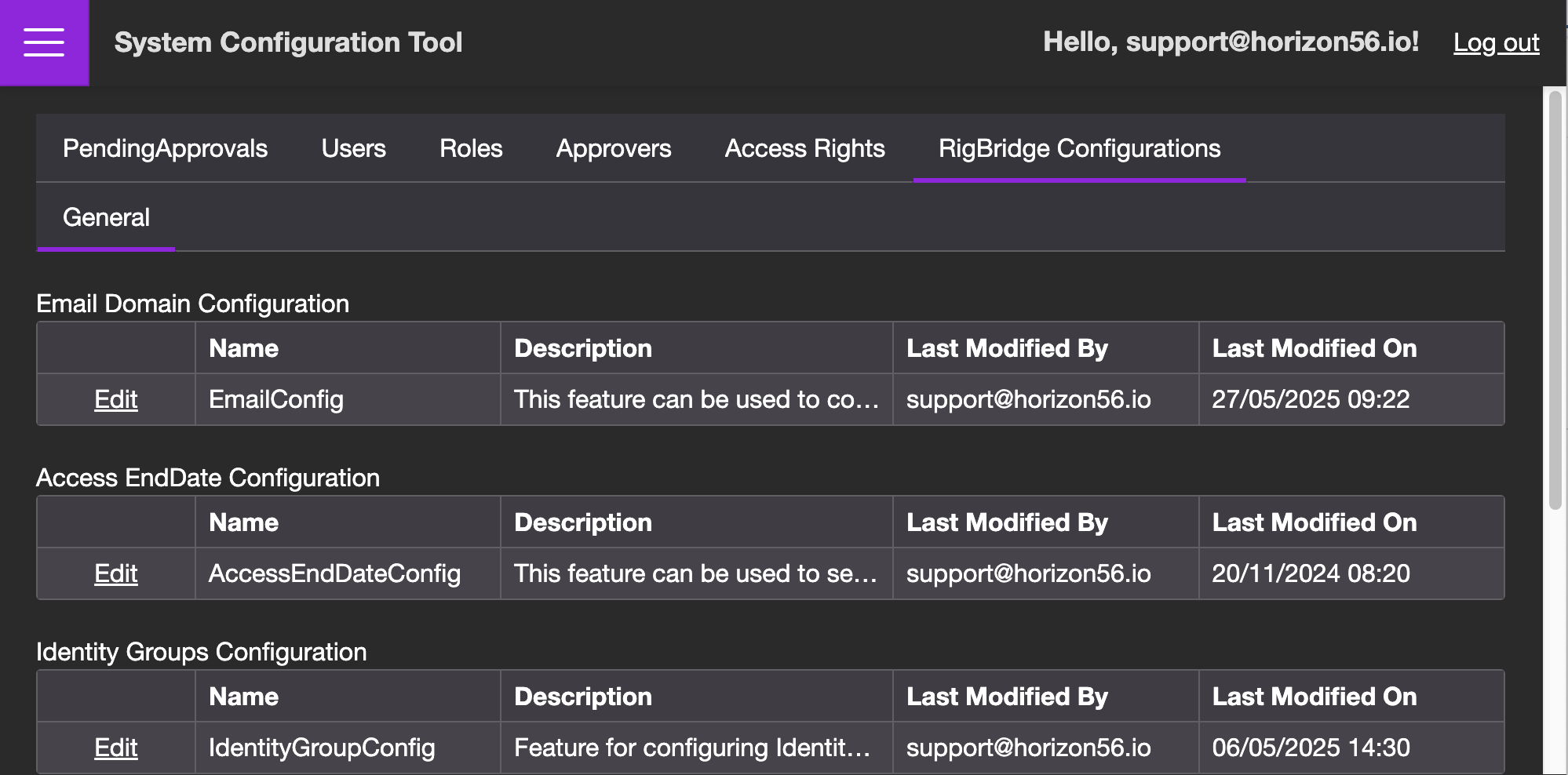Open the hamburger navigation menu
The image size is (1568, 775).
coord(44,42)
